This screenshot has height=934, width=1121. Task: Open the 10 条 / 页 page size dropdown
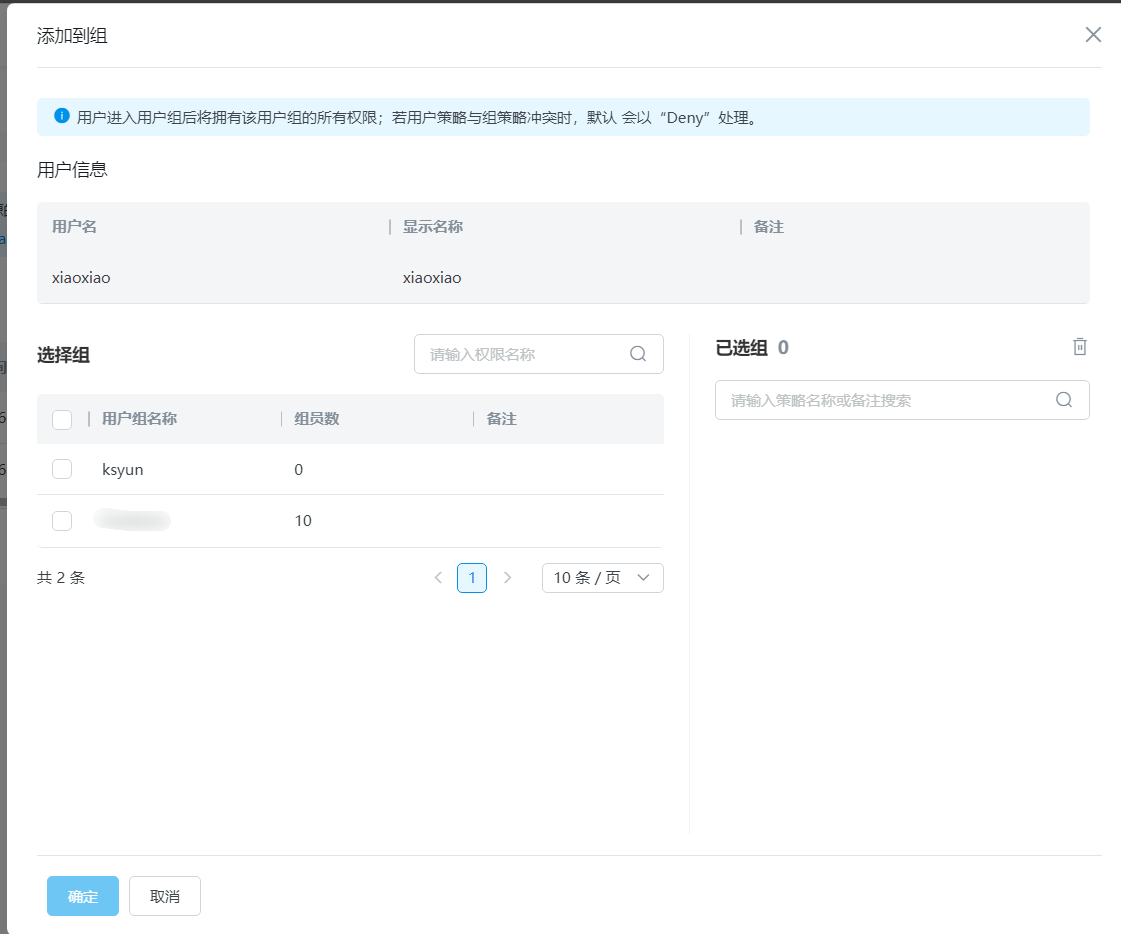click(602, 578)
